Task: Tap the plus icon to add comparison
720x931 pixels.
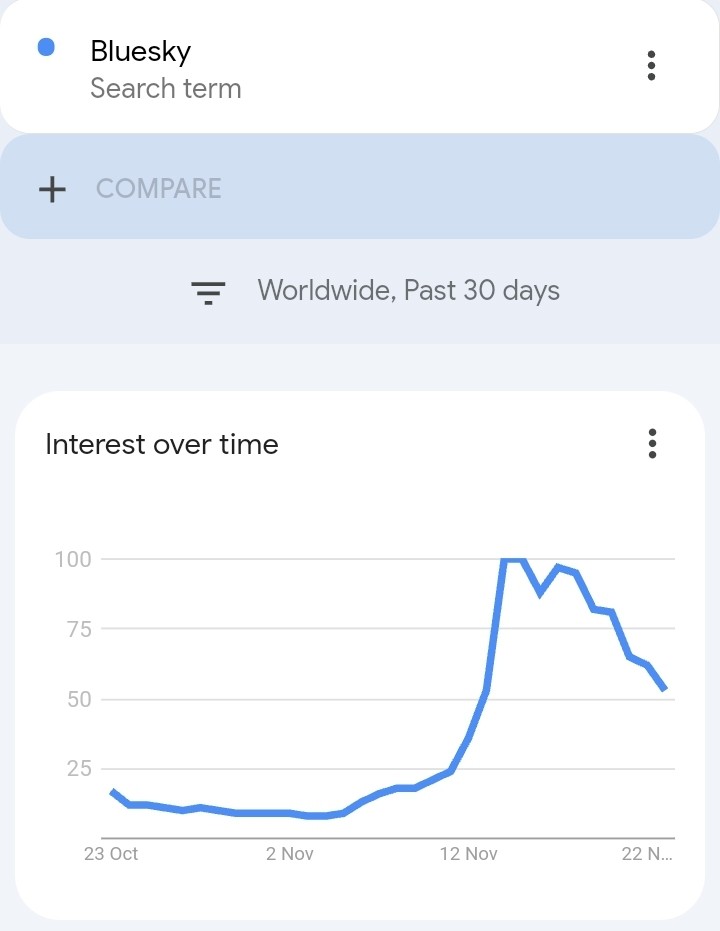Action: tap(52, 189)
